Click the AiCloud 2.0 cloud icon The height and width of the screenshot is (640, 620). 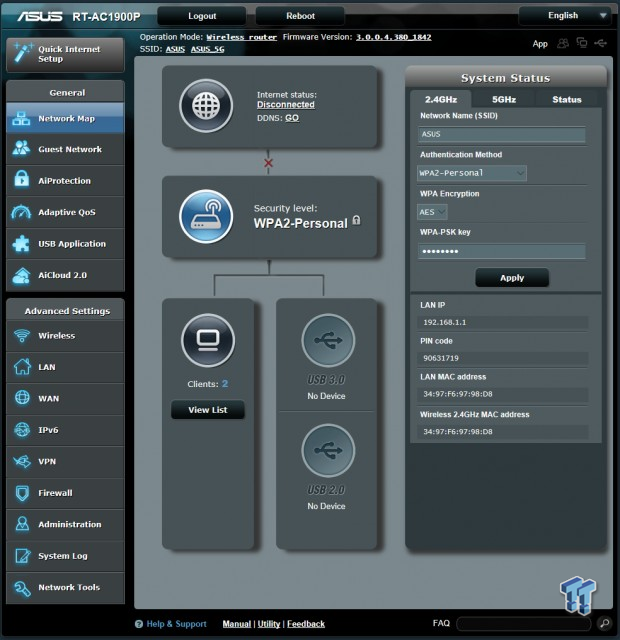(x=21, y=275)
